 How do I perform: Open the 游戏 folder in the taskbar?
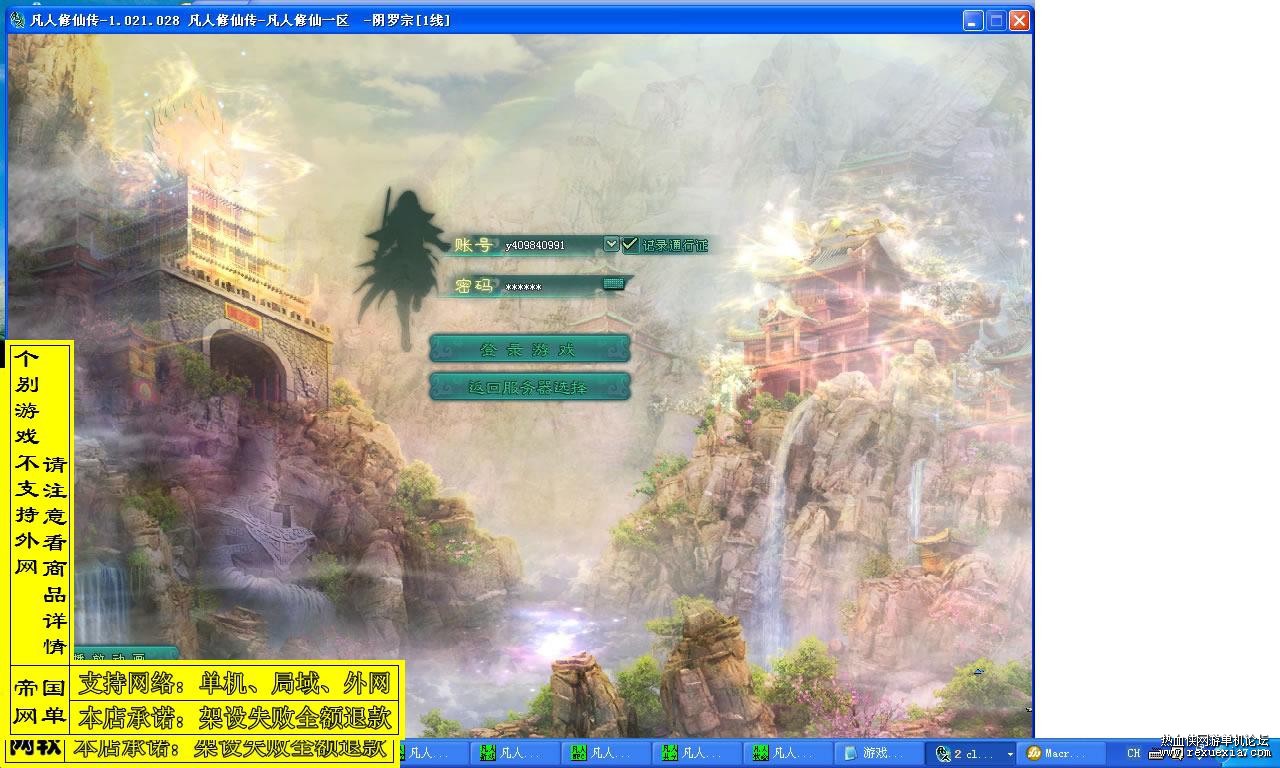click(877, 753)
